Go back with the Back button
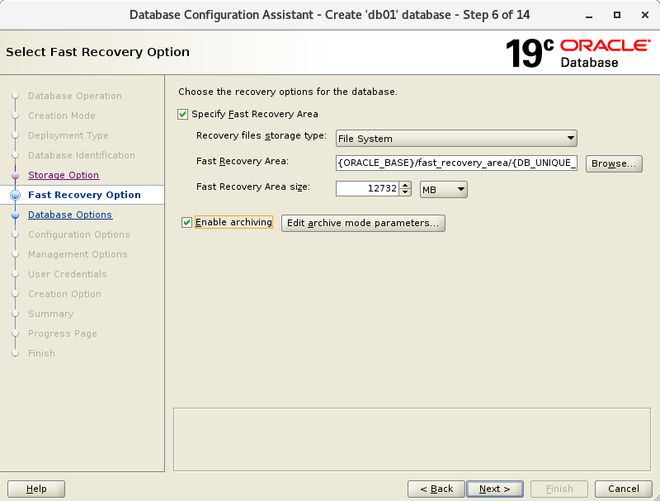 (x=436, y=489)
